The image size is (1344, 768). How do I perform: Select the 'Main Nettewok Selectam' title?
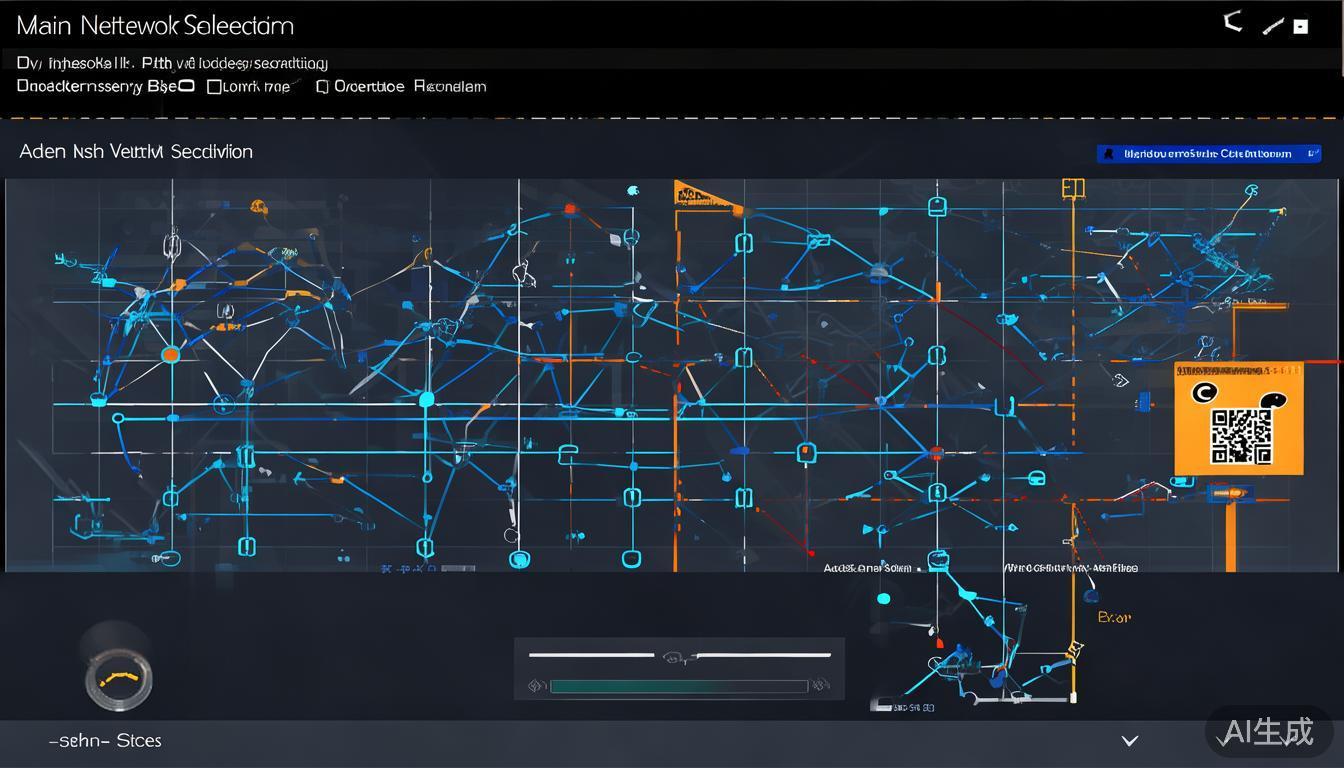tap(155, 25)
